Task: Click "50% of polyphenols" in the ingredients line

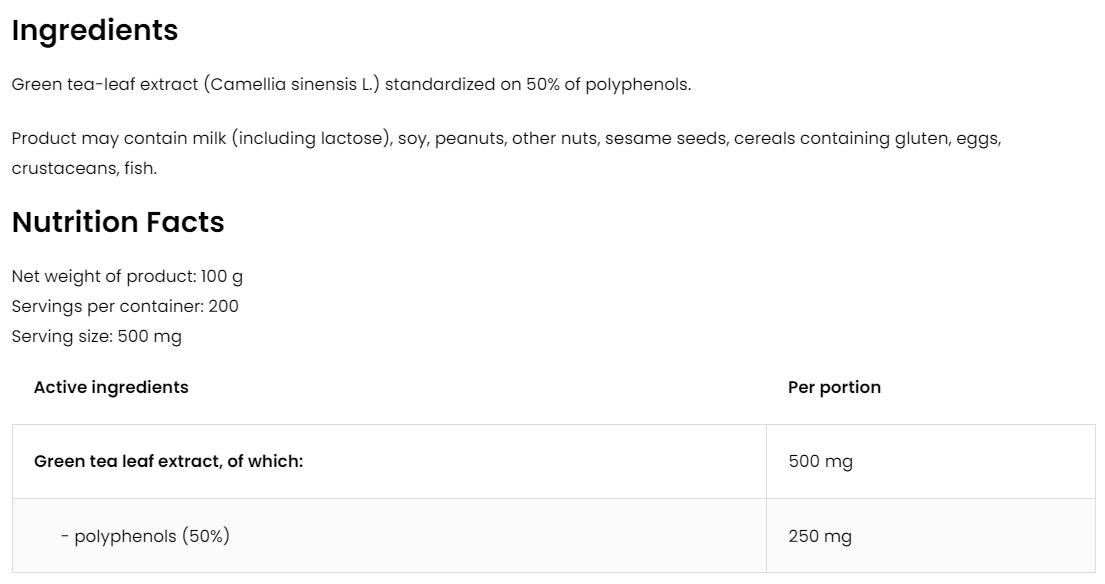Action: 608,84
